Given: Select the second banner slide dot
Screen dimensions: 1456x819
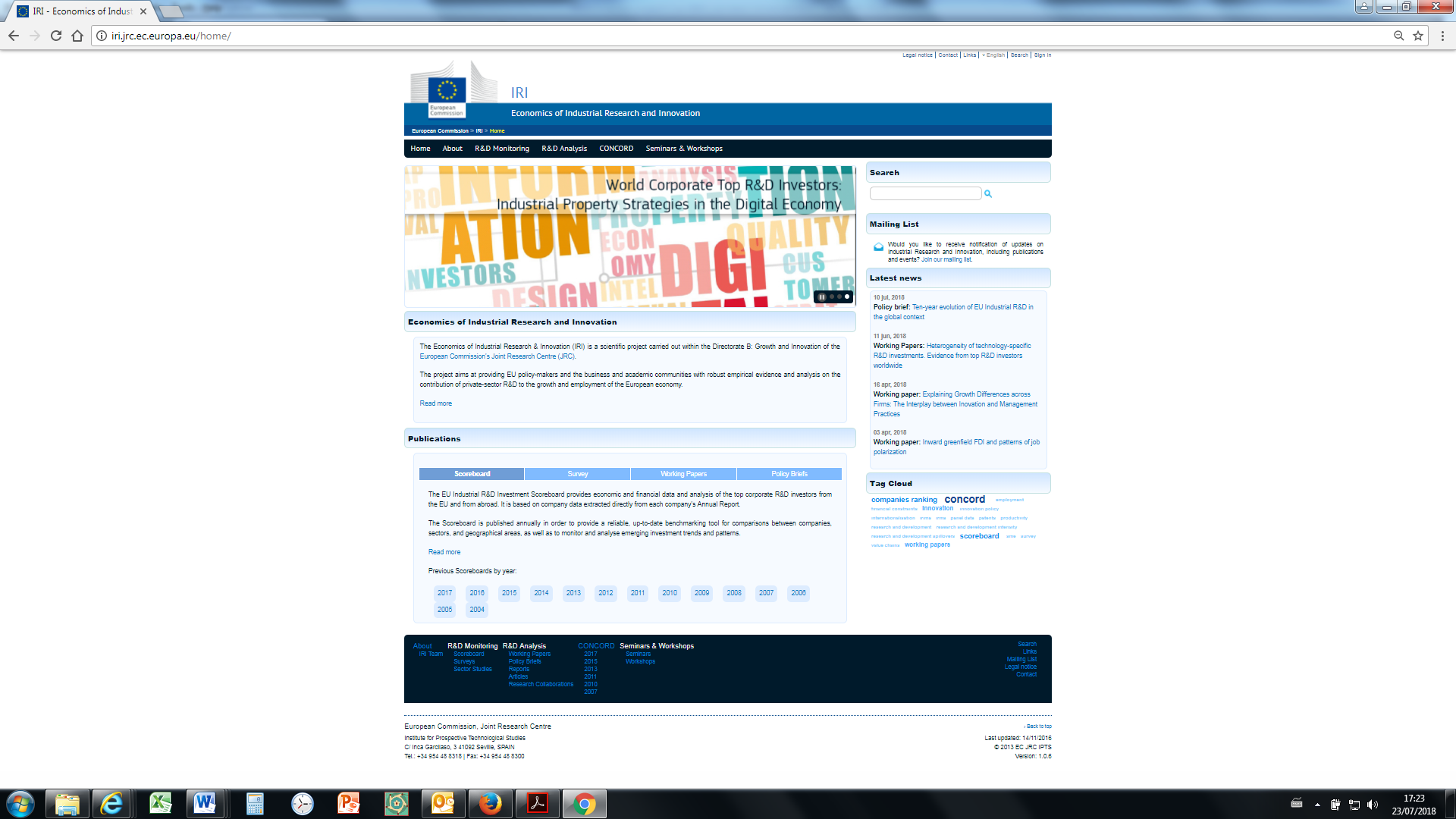Looking at the screenshot, I should point(839,297).
